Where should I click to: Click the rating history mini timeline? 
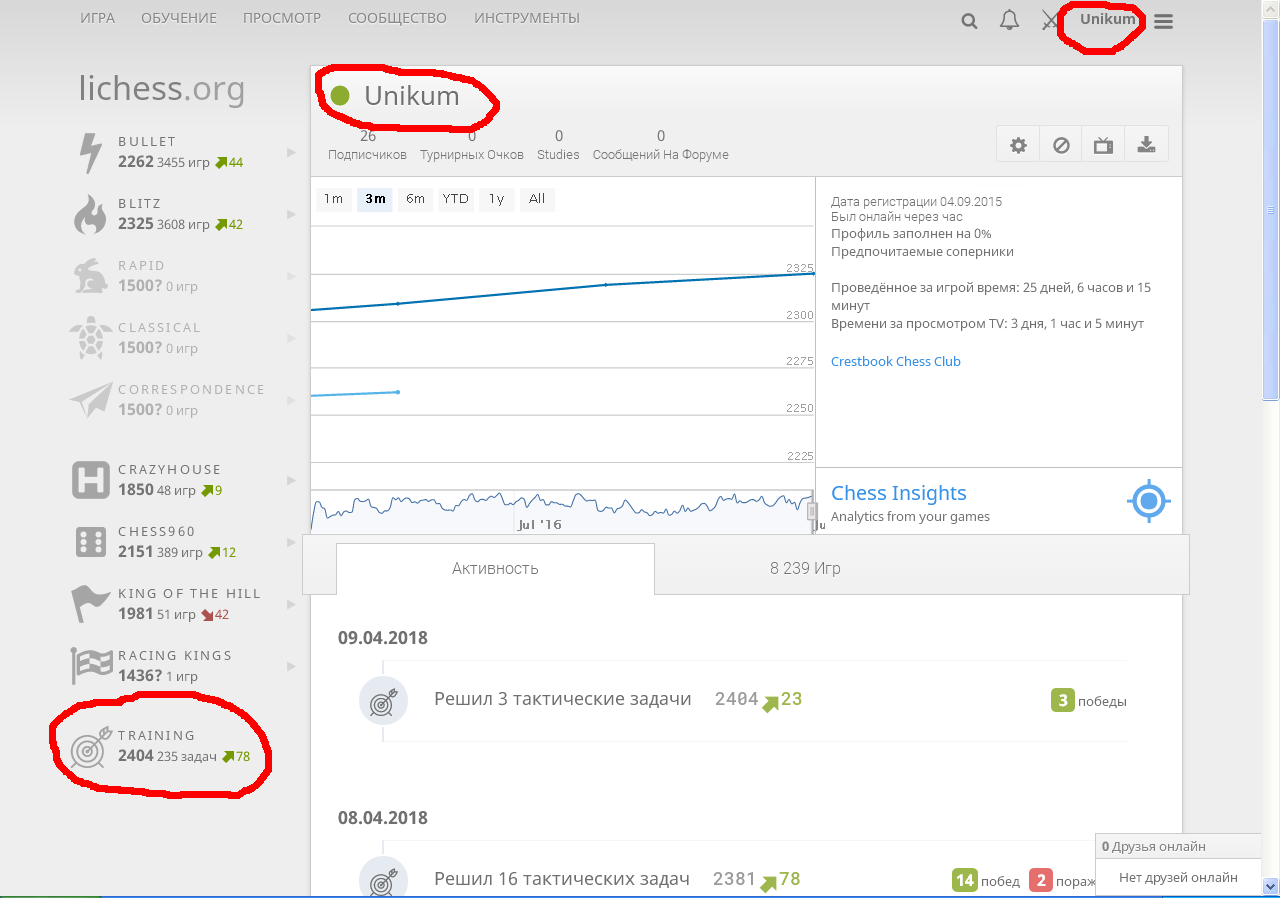pos(563,511)
